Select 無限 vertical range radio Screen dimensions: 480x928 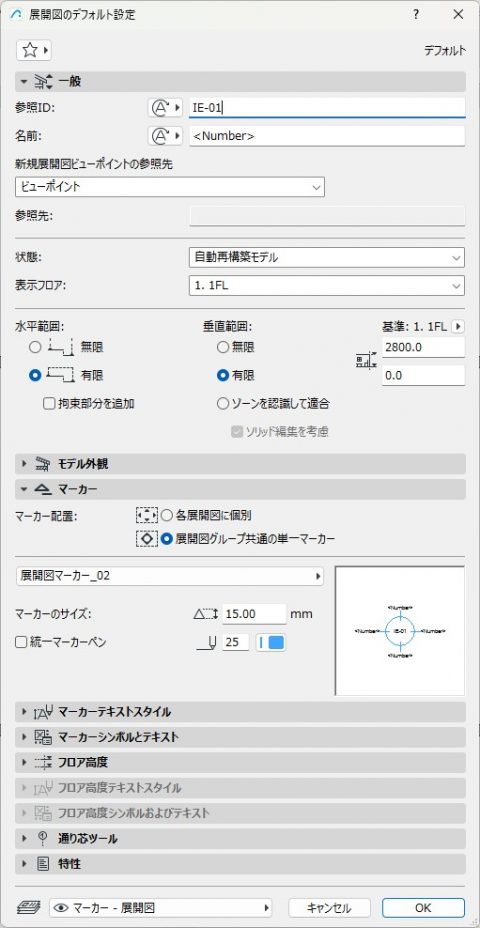coord(223,347)
